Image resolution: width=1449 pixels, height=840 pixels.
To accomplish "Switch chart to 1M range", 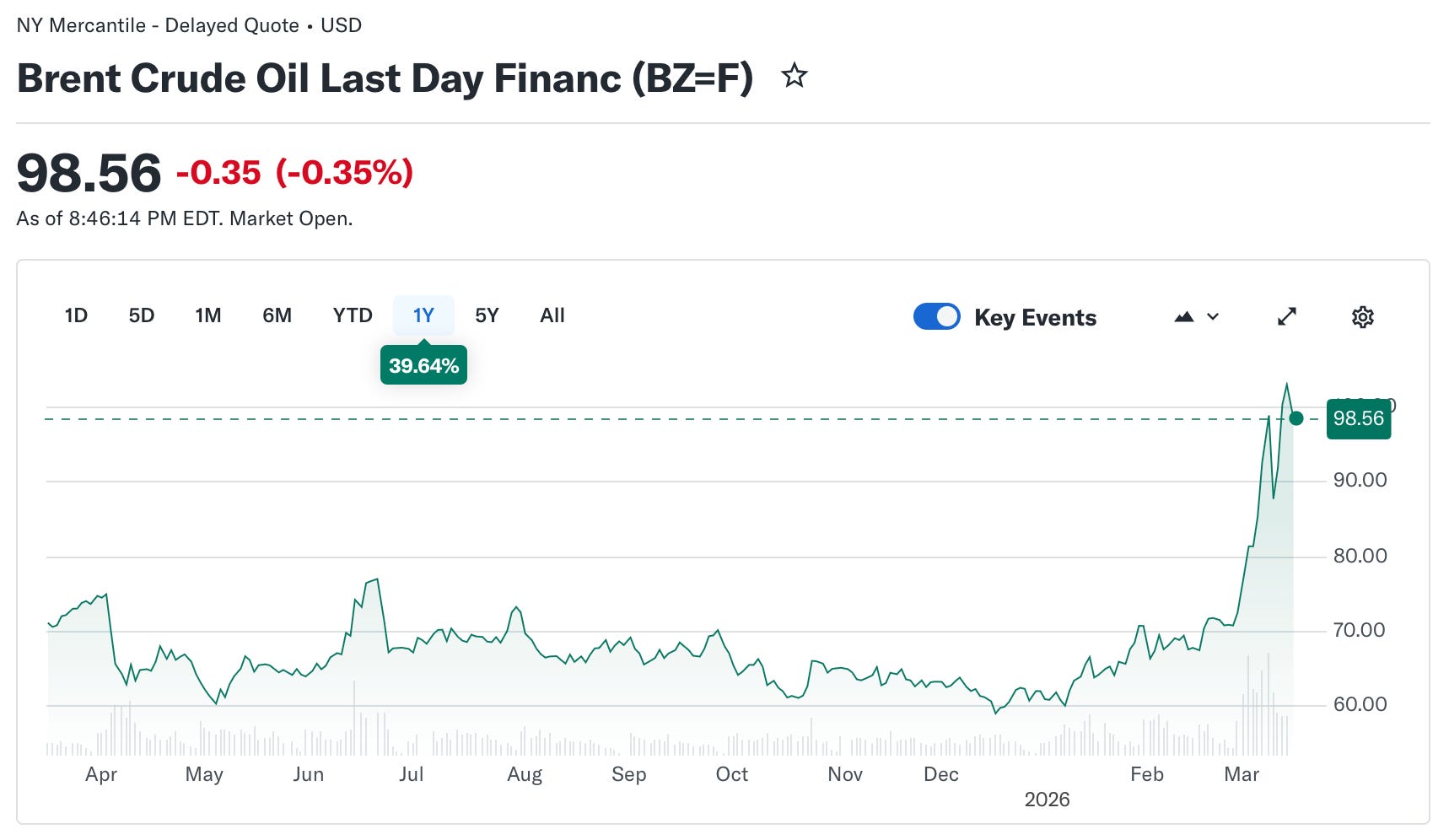I will pyautogui.click(x=208, y=315).
